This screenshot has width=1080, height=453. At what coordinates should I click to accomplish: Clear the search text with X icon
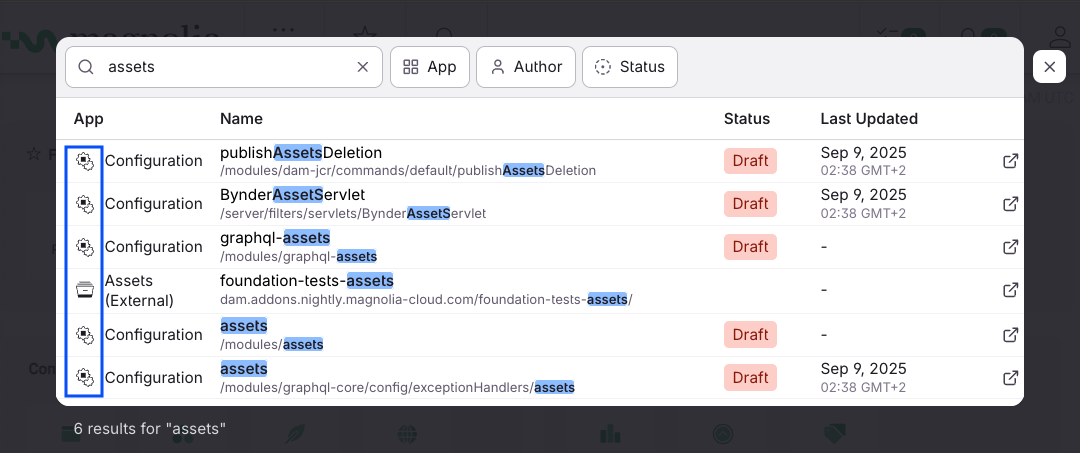pos(363,67)
